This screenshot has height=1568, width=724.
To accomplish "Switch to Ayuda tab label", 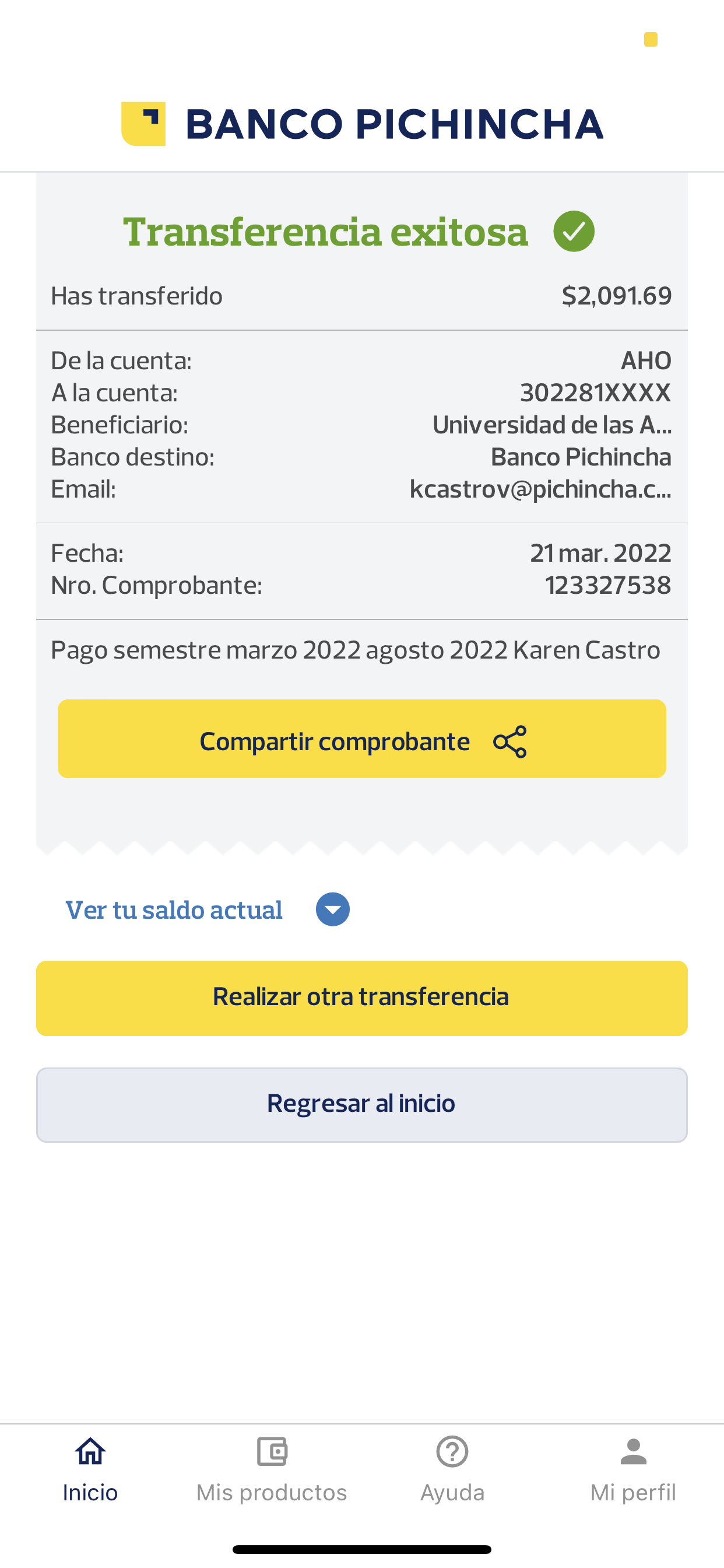I will pos(452,1493).
